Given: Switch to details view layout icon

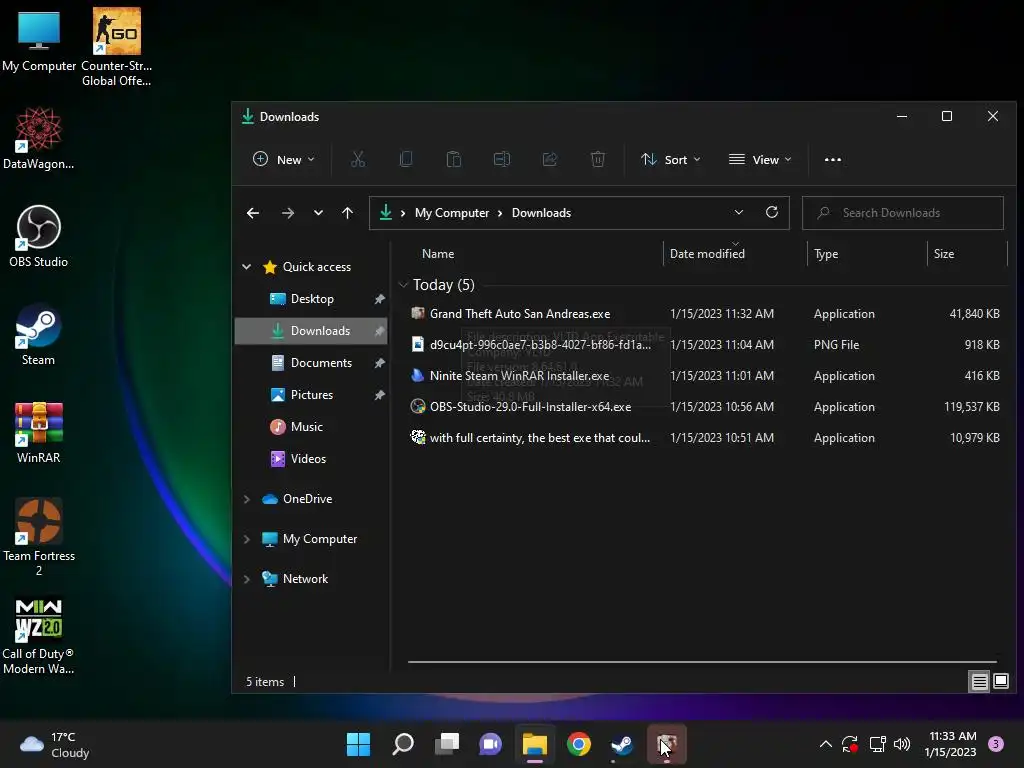Looking at the screenshot, I should (980, 682).
